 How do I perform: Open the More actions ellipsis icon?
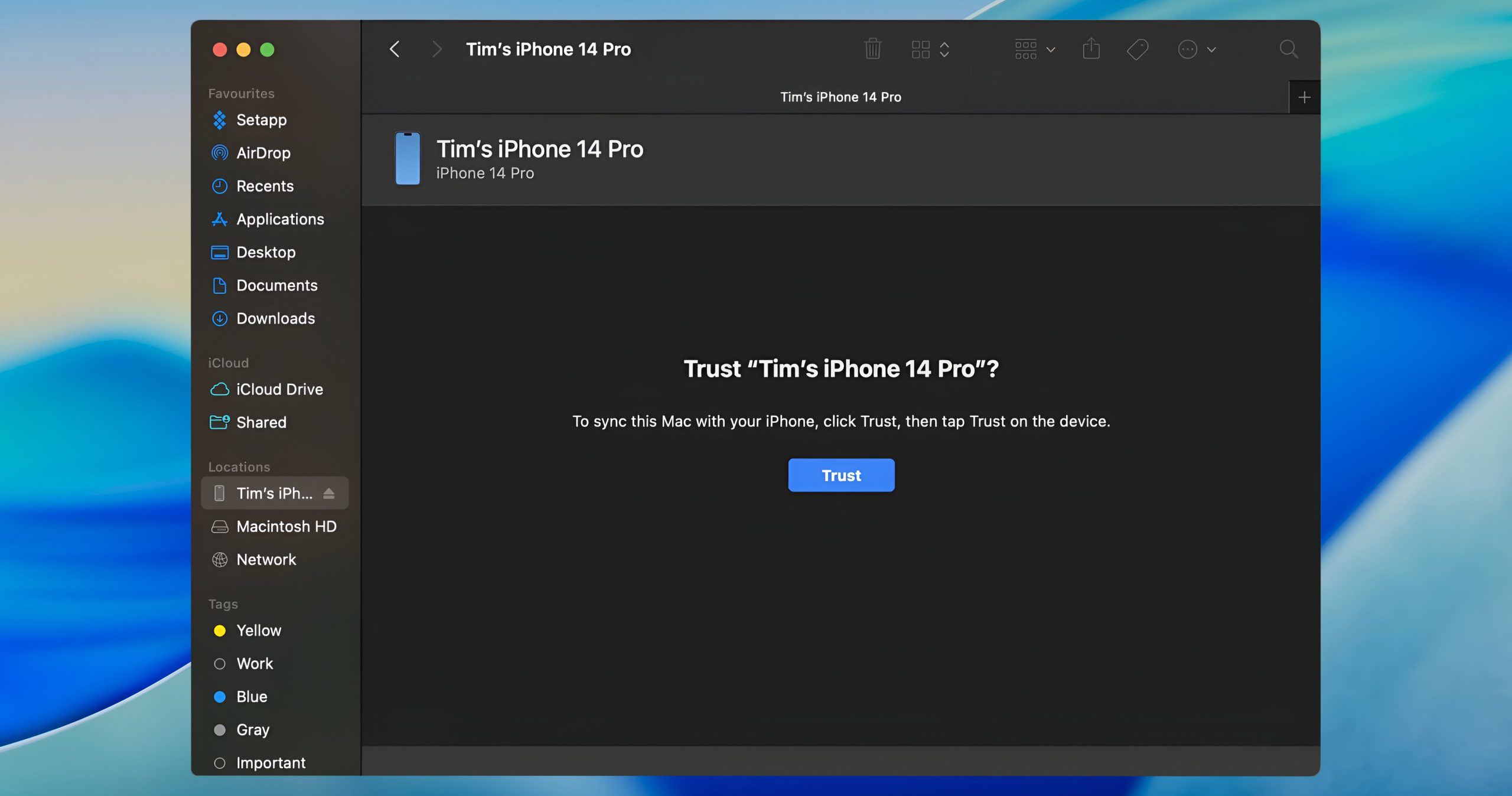[1187, 50]
